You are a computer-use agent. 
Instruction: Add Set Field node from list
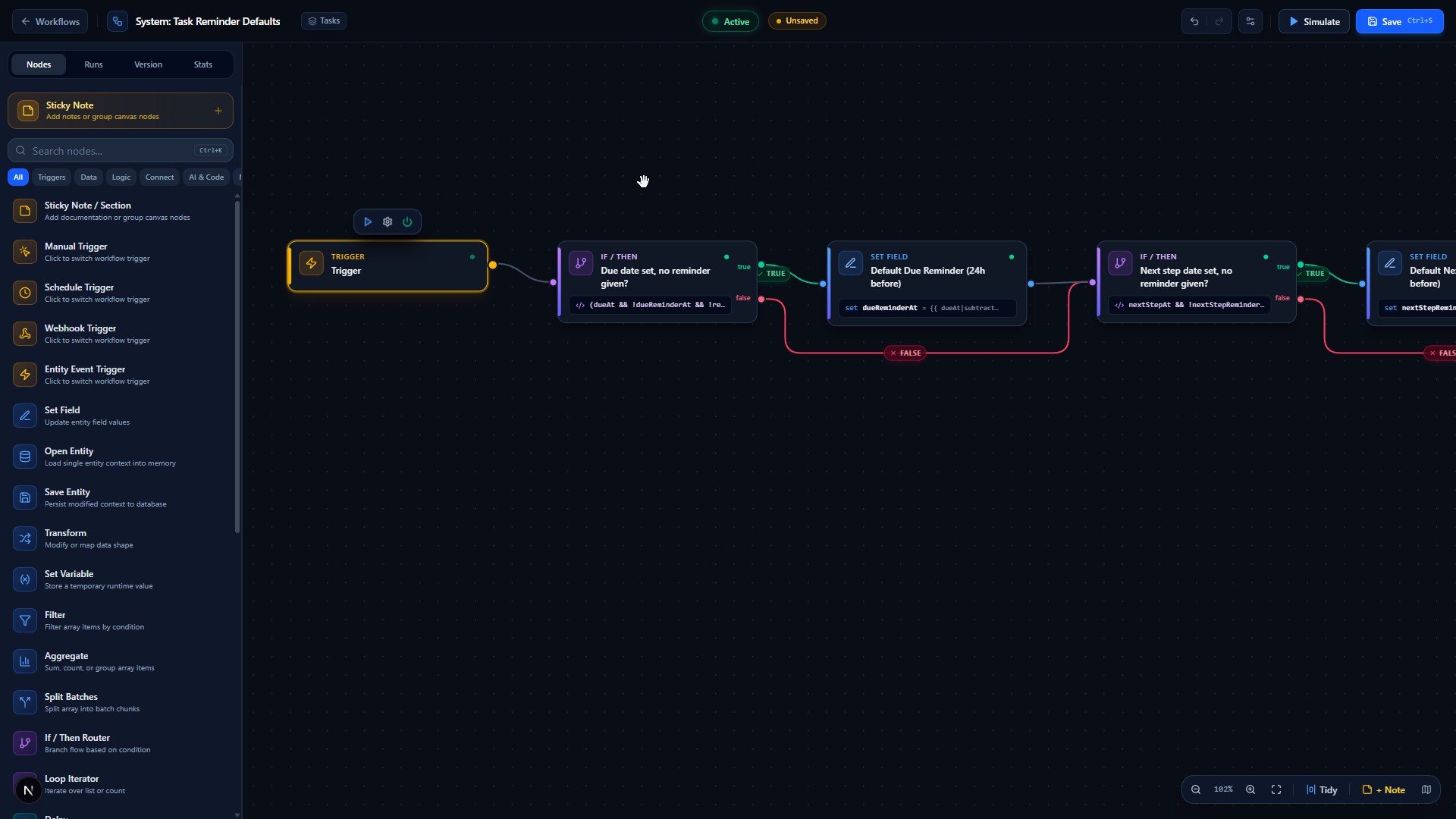click(x=120, y=416)
